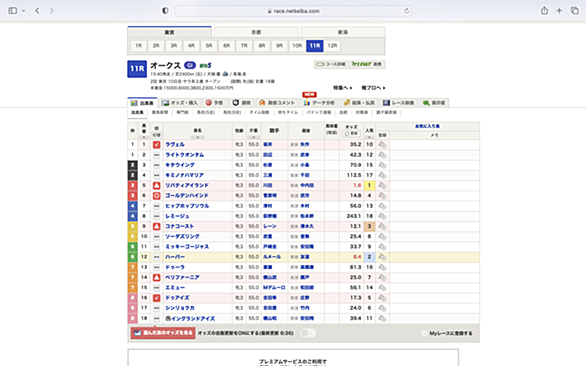
Task: Open the 結果・払戻 tab
Action: pos(359,103)
